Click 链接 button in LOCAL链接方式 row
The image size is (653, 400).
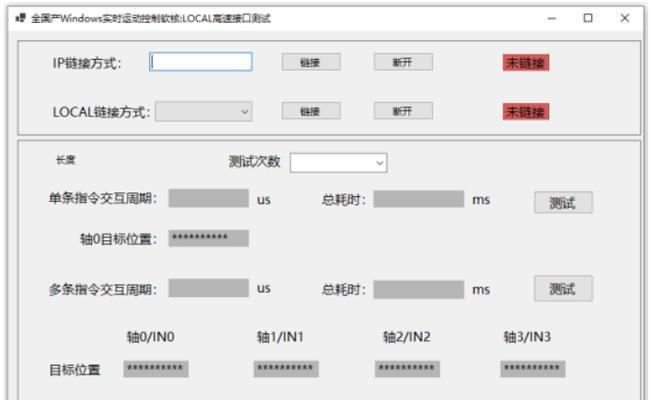pyautogui.click(x=311, y=111)
